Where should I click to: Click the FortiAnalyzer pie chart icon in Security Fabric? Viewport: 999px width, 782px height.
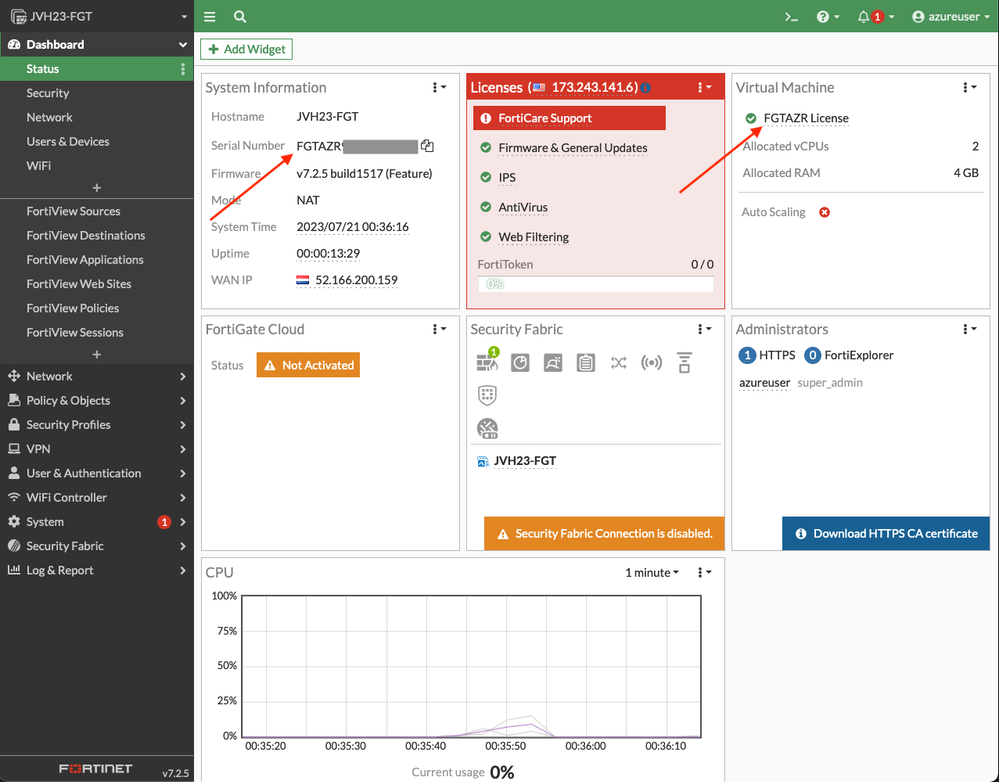point(520,363)
